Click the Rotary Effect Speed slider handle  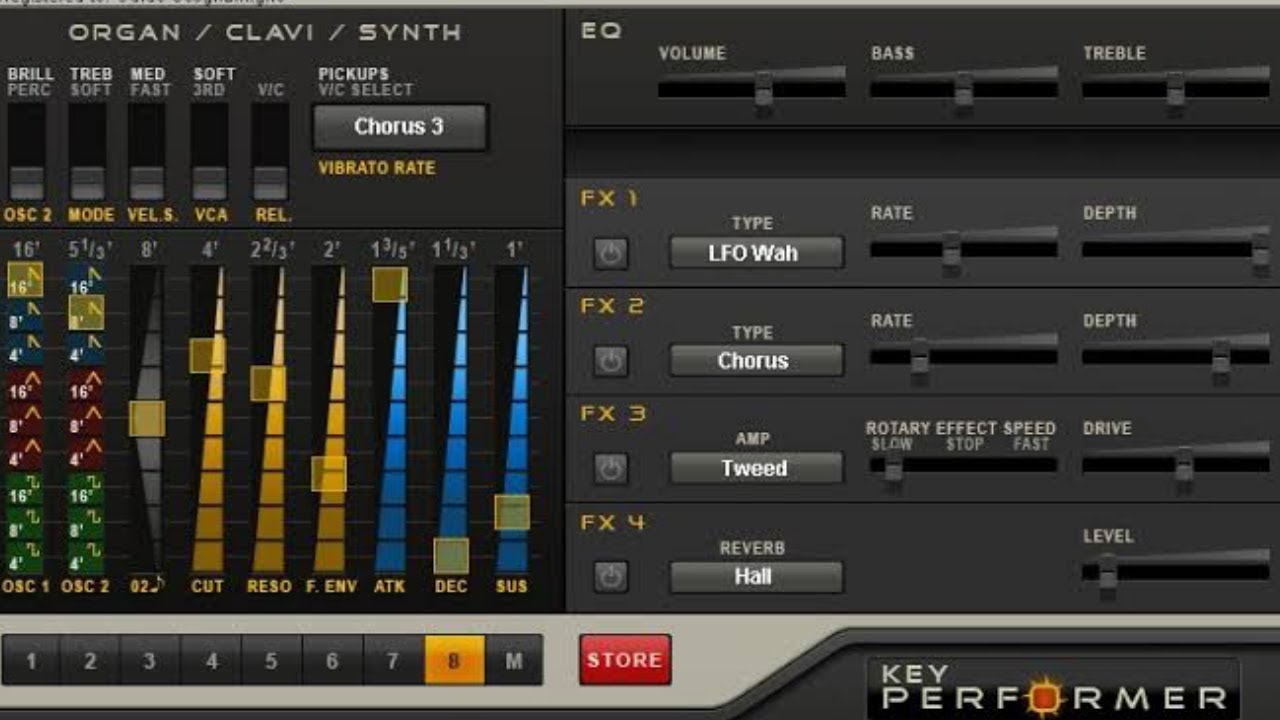(893, 466)
